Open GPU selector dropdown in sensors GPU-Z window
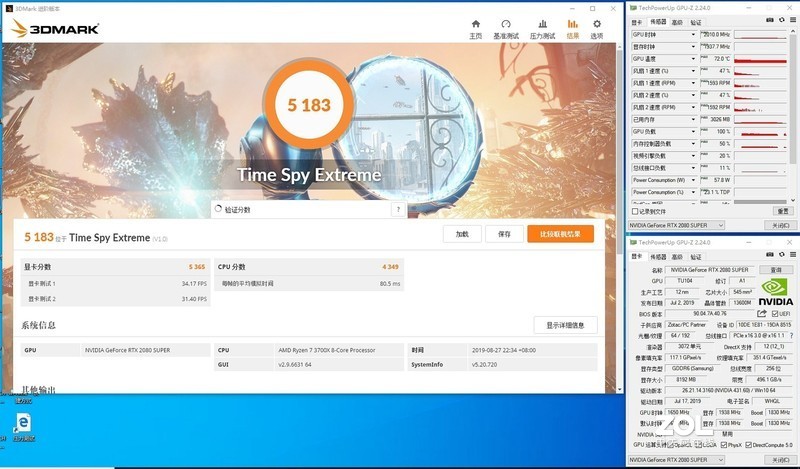 (x=676, y=225)
